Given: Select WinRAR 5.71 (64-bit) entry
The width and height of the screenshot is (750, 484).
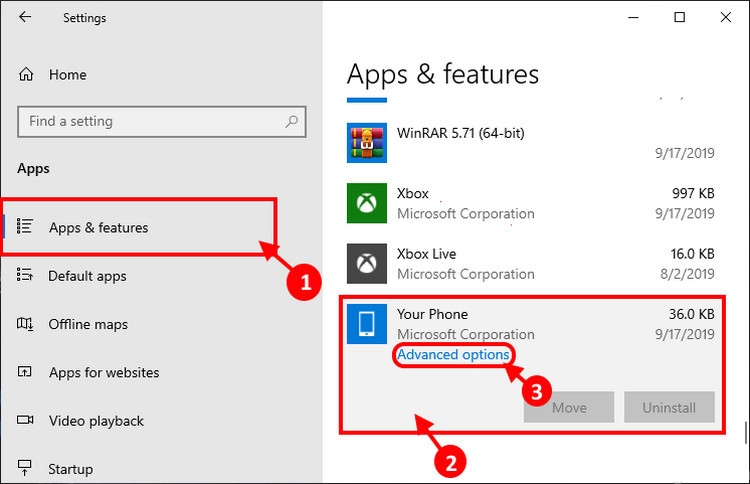Looking at the screenshot, I should coord(461,133).
